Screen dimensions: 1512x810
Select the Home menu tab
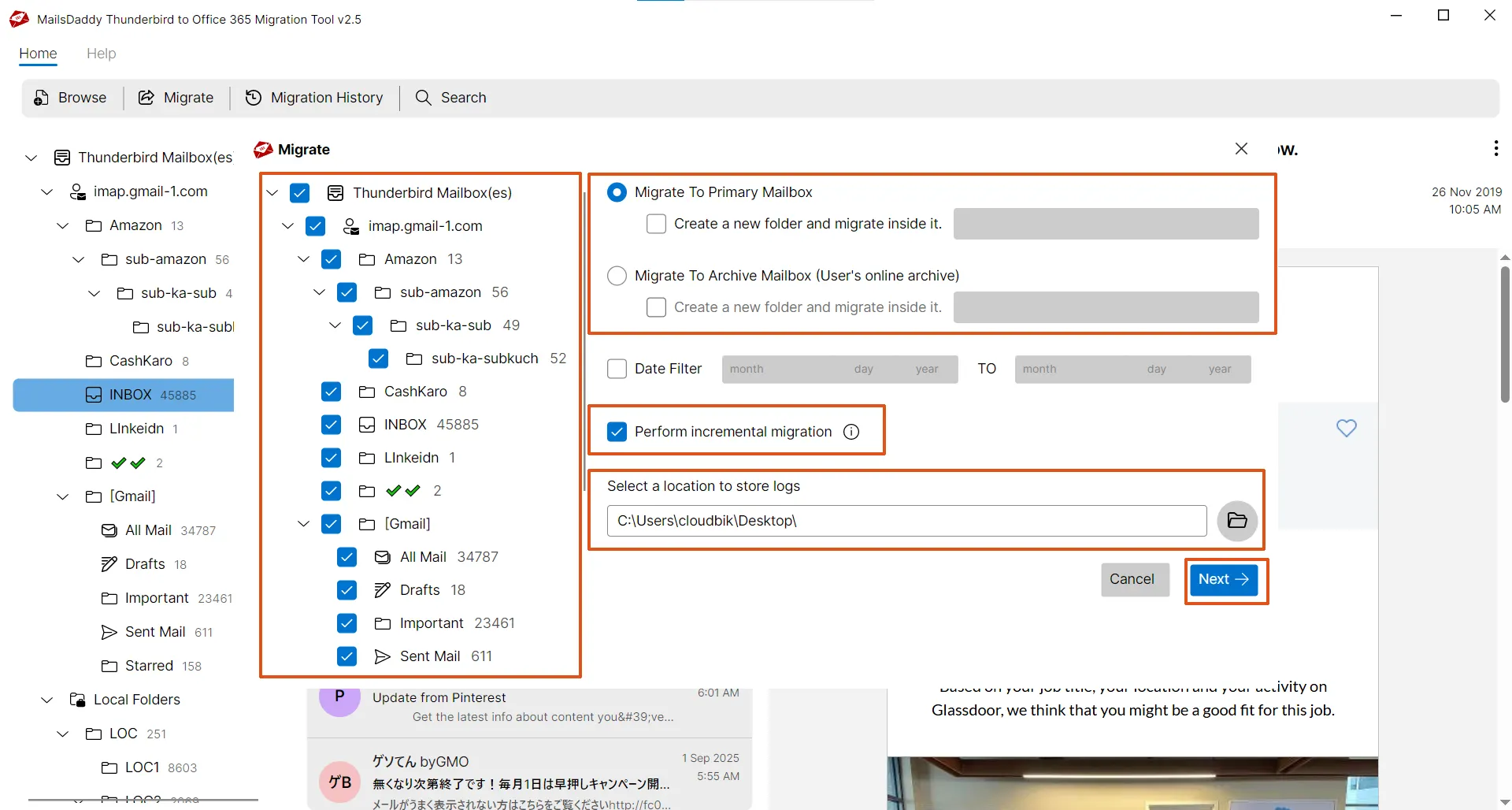37,54
